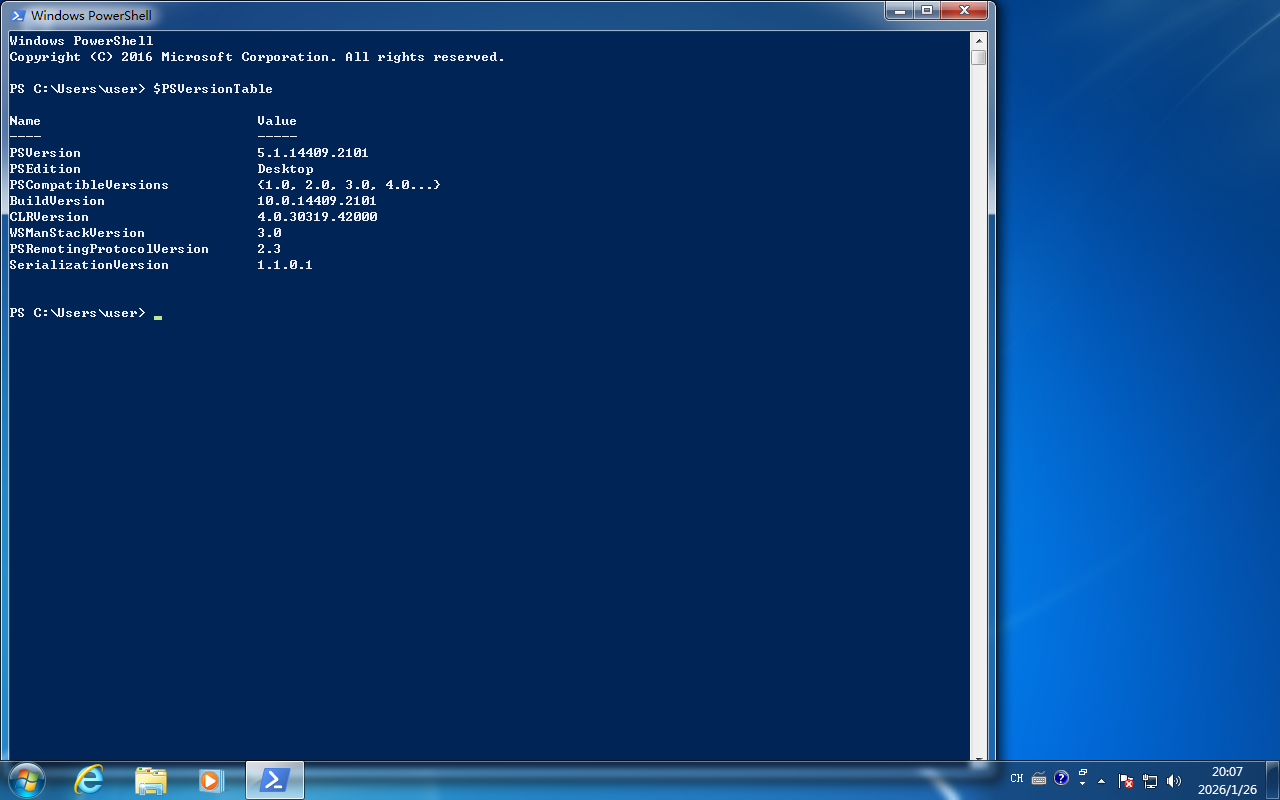
Task: Click the vertical scrollbar thumb in the console
Action: point(978,58)
